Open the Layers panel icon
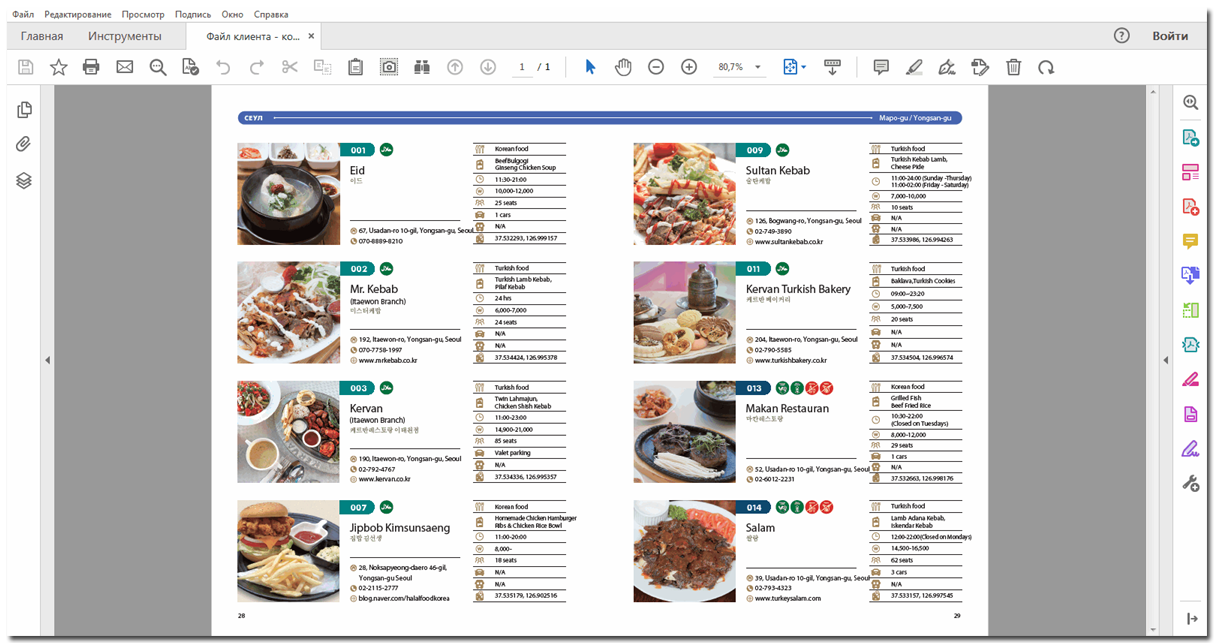The width and height of the screenshot is (1214, 643). 25,180
